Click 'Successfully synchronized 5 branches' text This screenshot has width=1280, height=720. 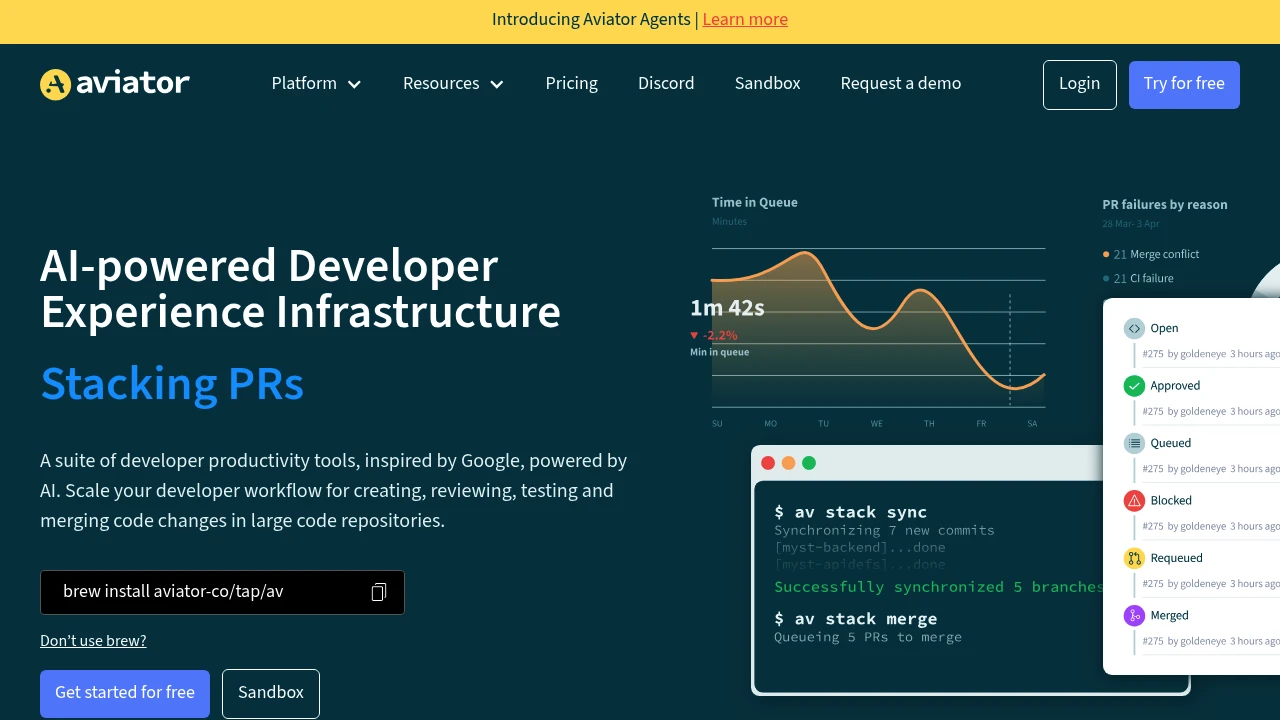tap(938, 587)
